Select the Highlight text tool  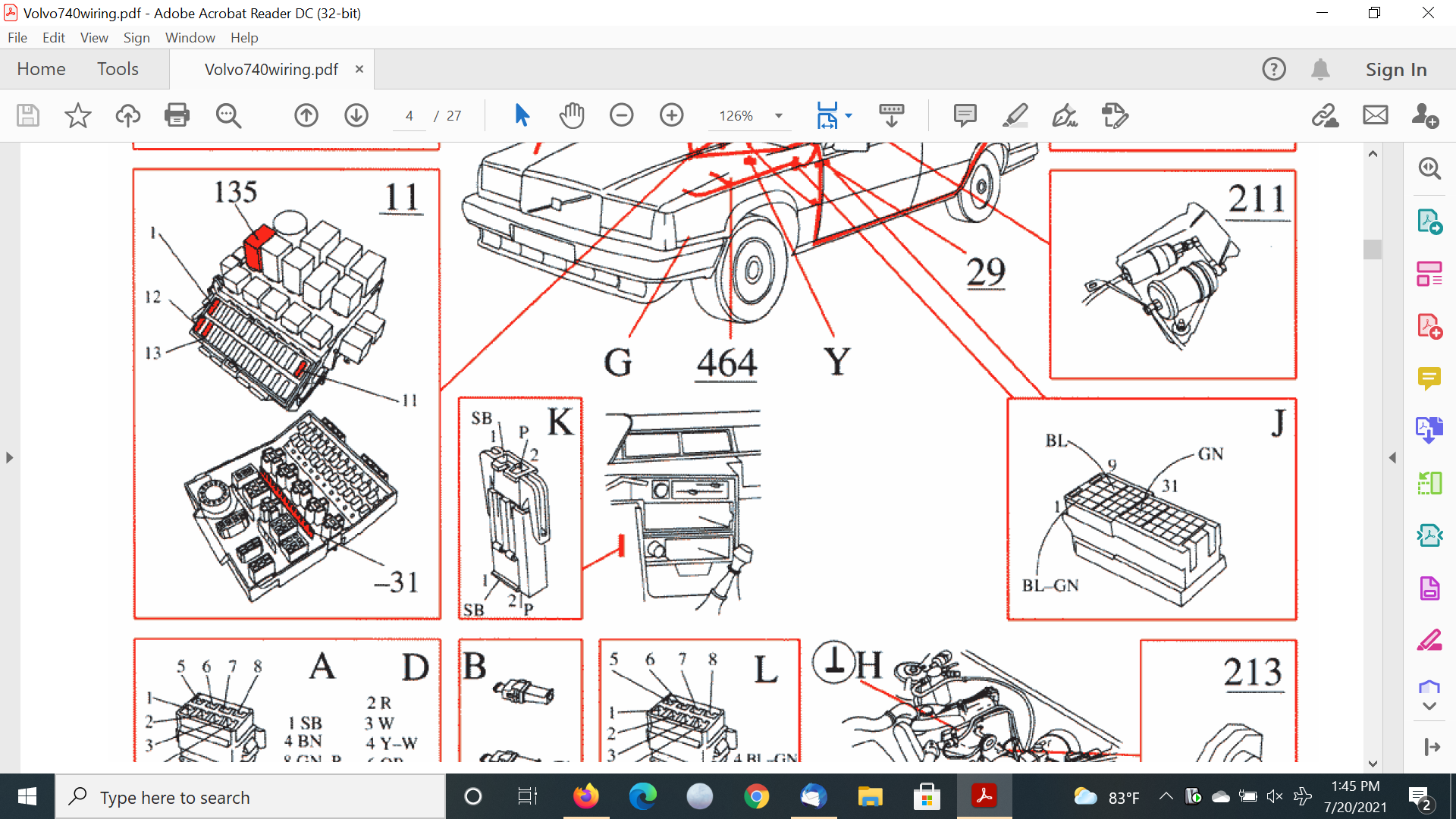click(1015, 115)
